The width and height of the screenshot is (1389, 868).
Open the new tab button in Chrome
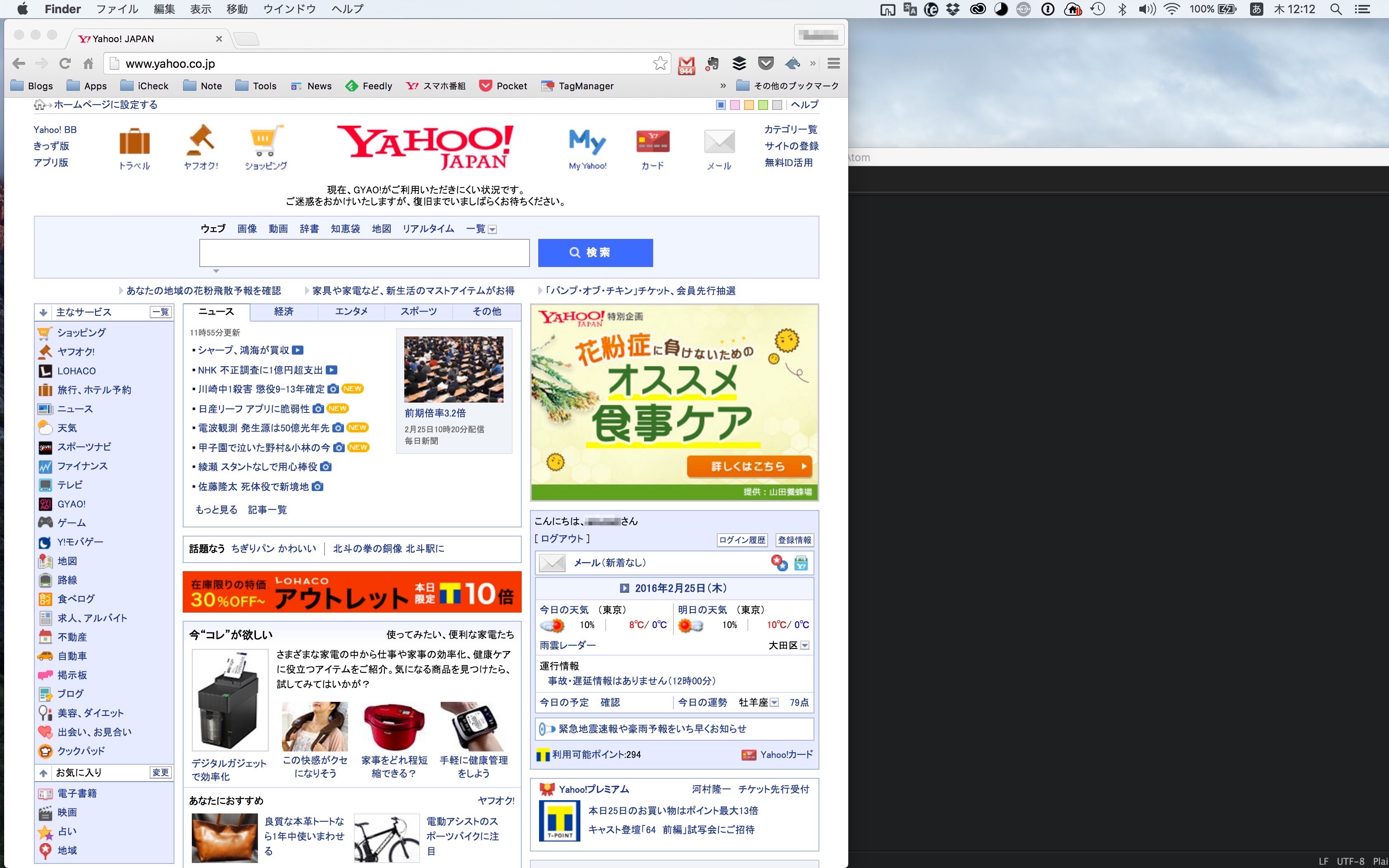tap(246, 39)
